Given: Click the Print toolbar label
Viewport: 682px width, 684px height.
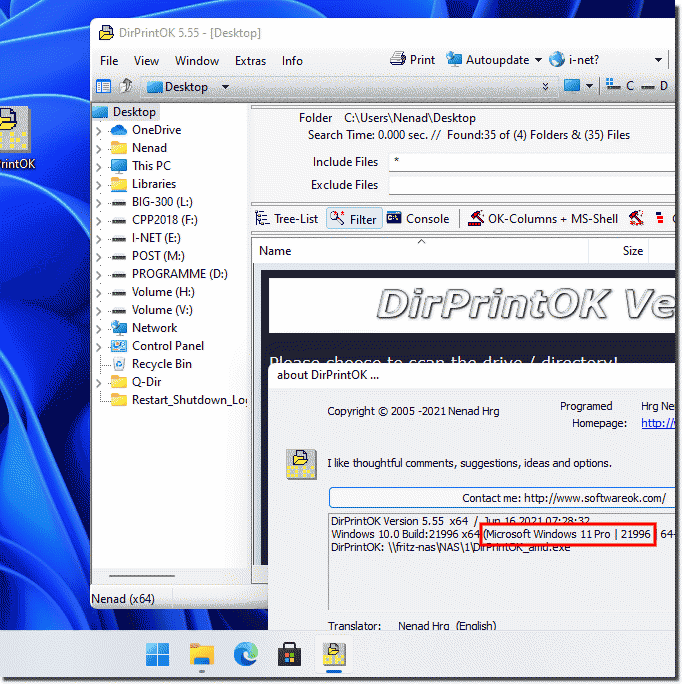Looking at the screenshot, I should [x=422, y=60].
